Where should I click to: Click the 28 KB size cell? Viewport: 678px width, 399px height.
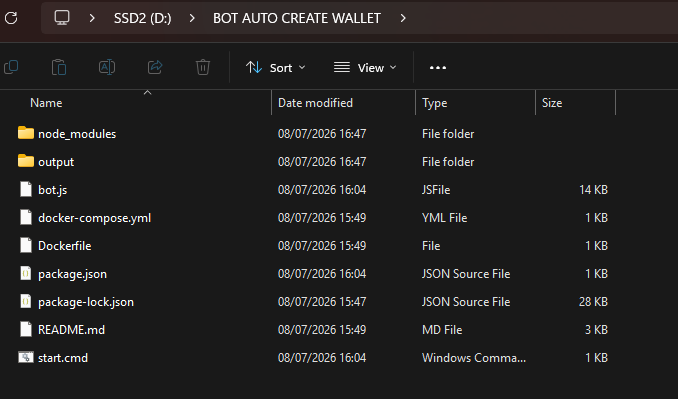tap(593, 302)
